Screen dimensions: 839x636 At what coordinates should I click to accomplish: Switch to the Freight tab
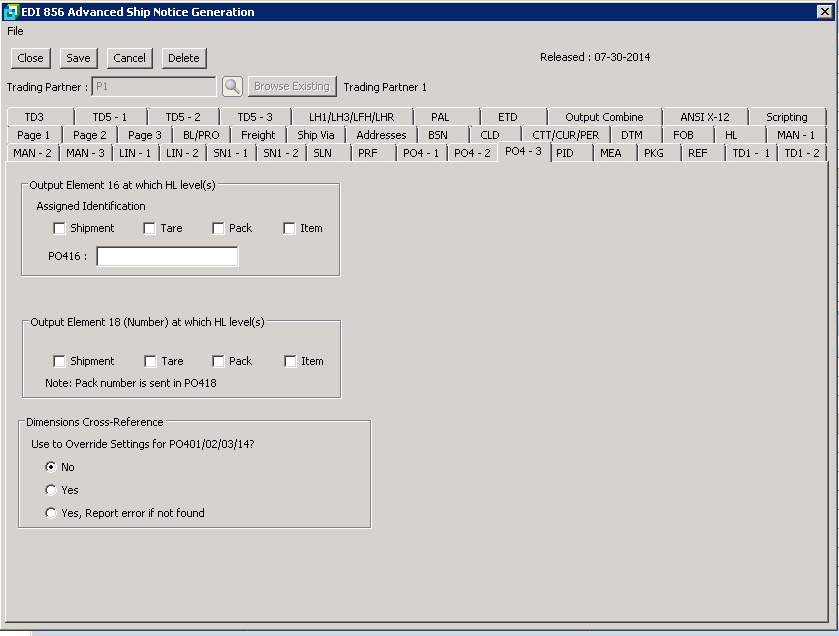tap(258, 135)
